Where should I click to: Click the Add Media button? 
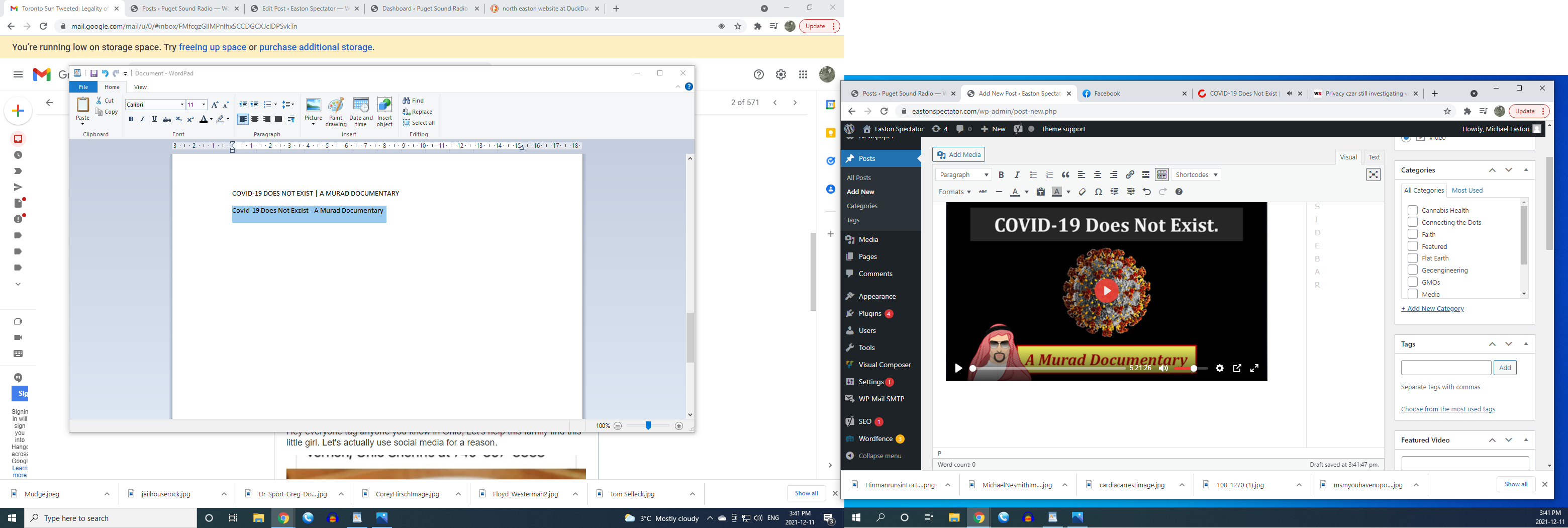pos(959,155)
